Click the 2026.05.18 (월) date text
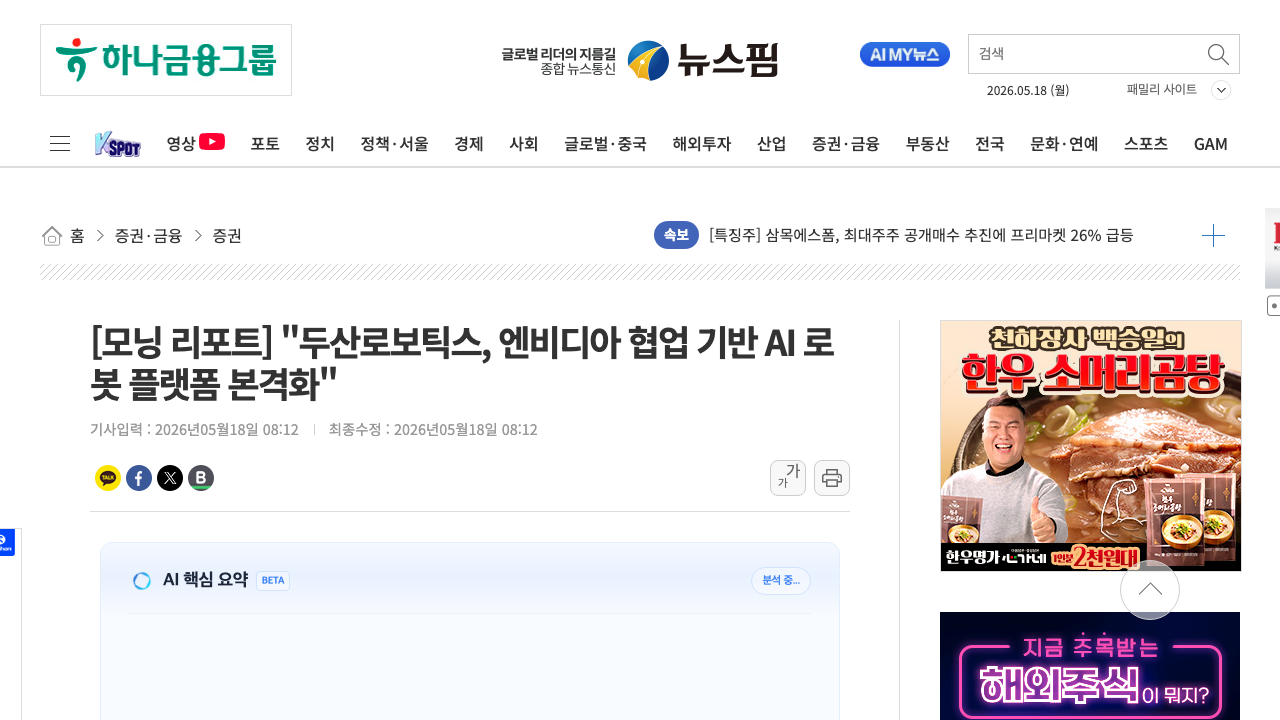This screenshot has height=720, width=1280. [1028, 91]
